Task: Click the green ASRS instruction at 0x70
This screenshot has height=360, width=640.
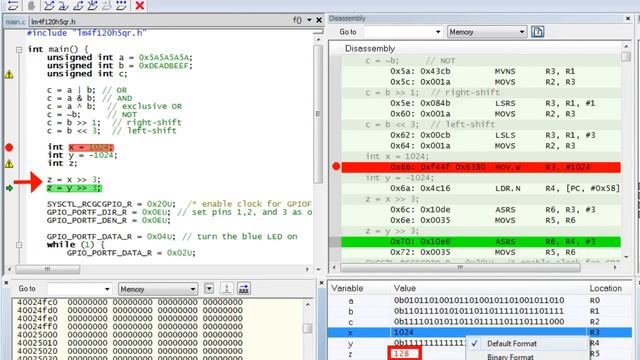Action: pos(481,242)
